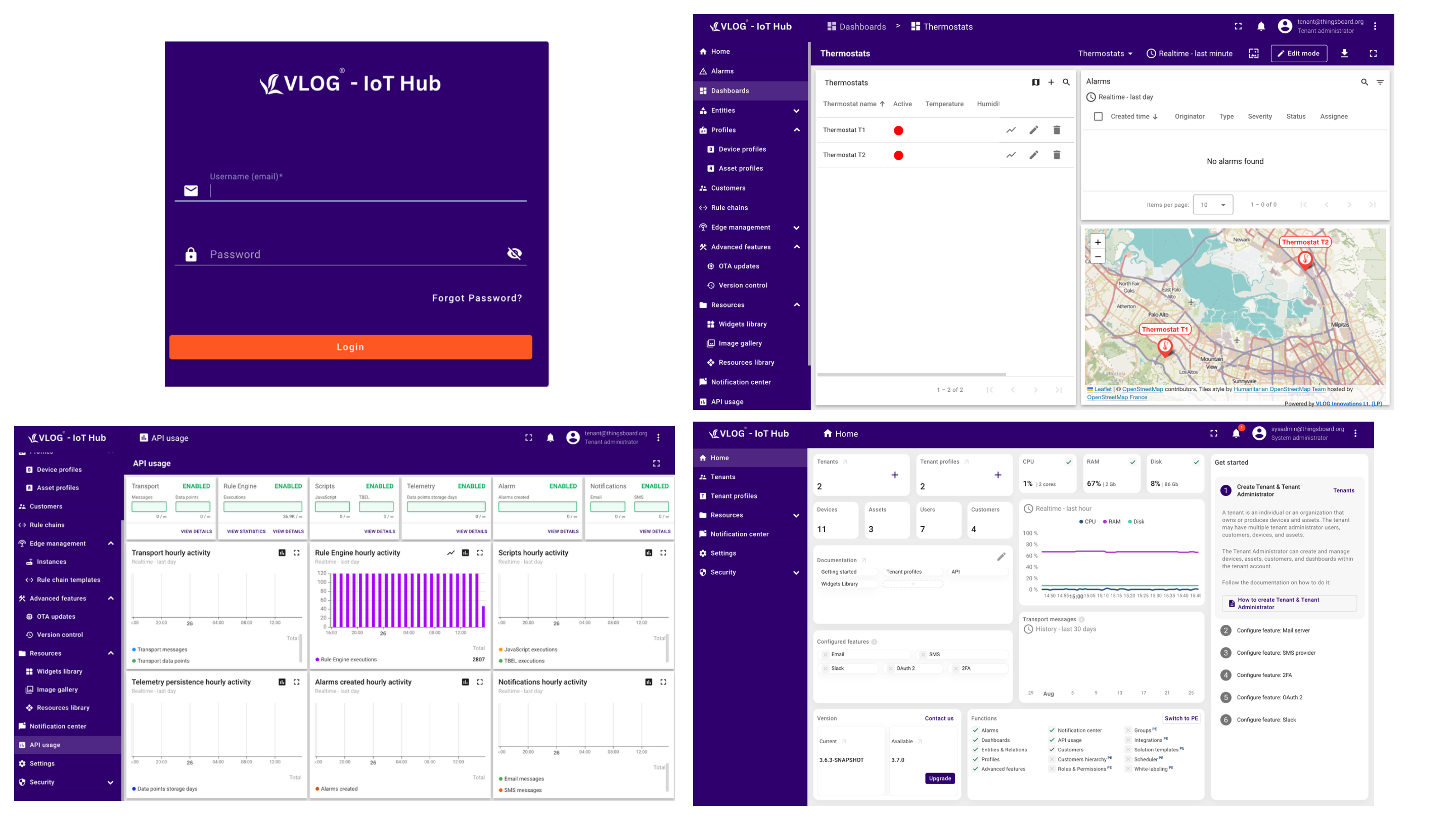1456x819 pixels.
Task: Click the download icon in Thermostats toolbar
Action: click(1344, 53)
